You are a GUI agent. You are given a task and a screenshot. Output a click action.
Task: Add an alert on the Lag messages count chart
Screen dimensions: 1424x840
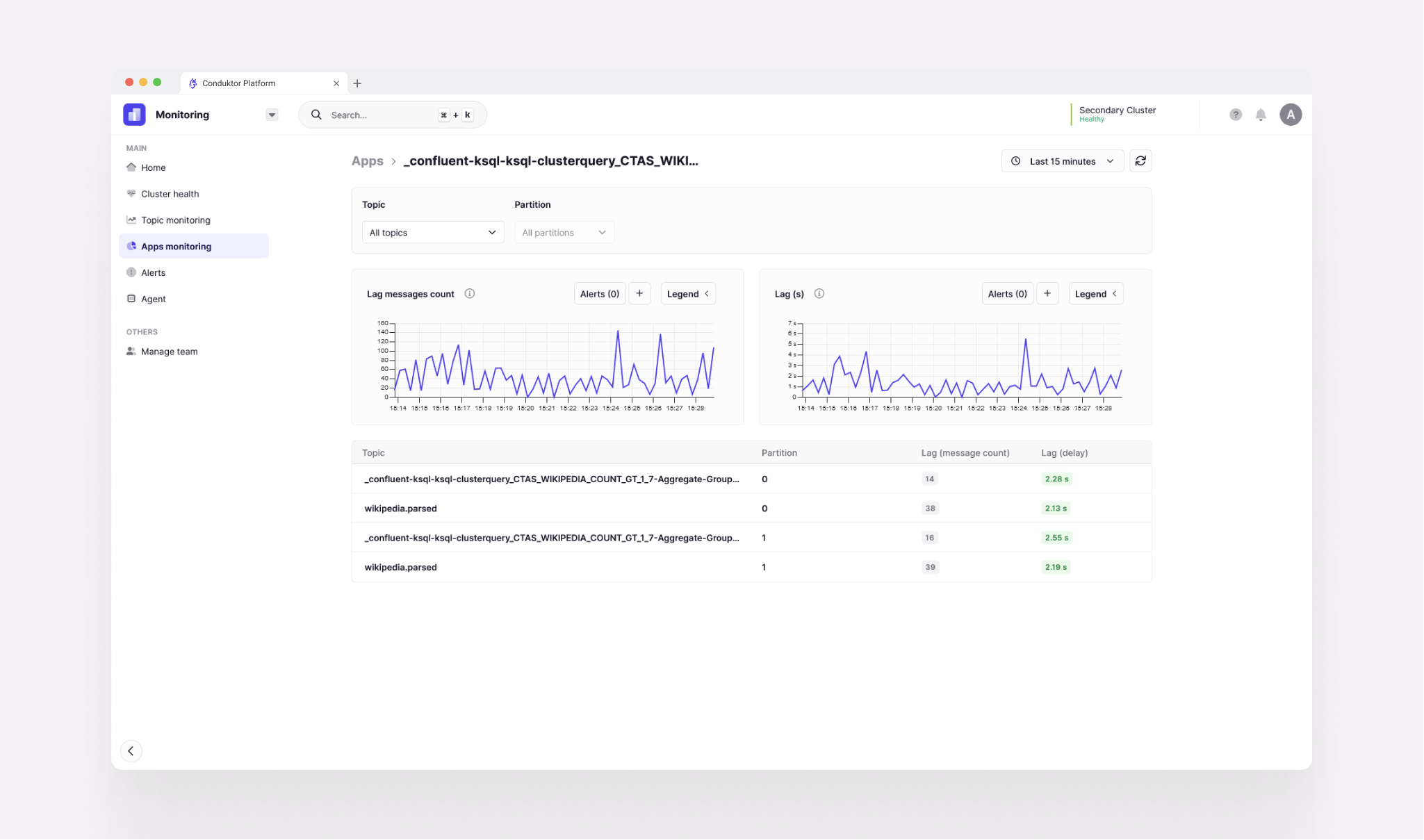tap(639, 294)
